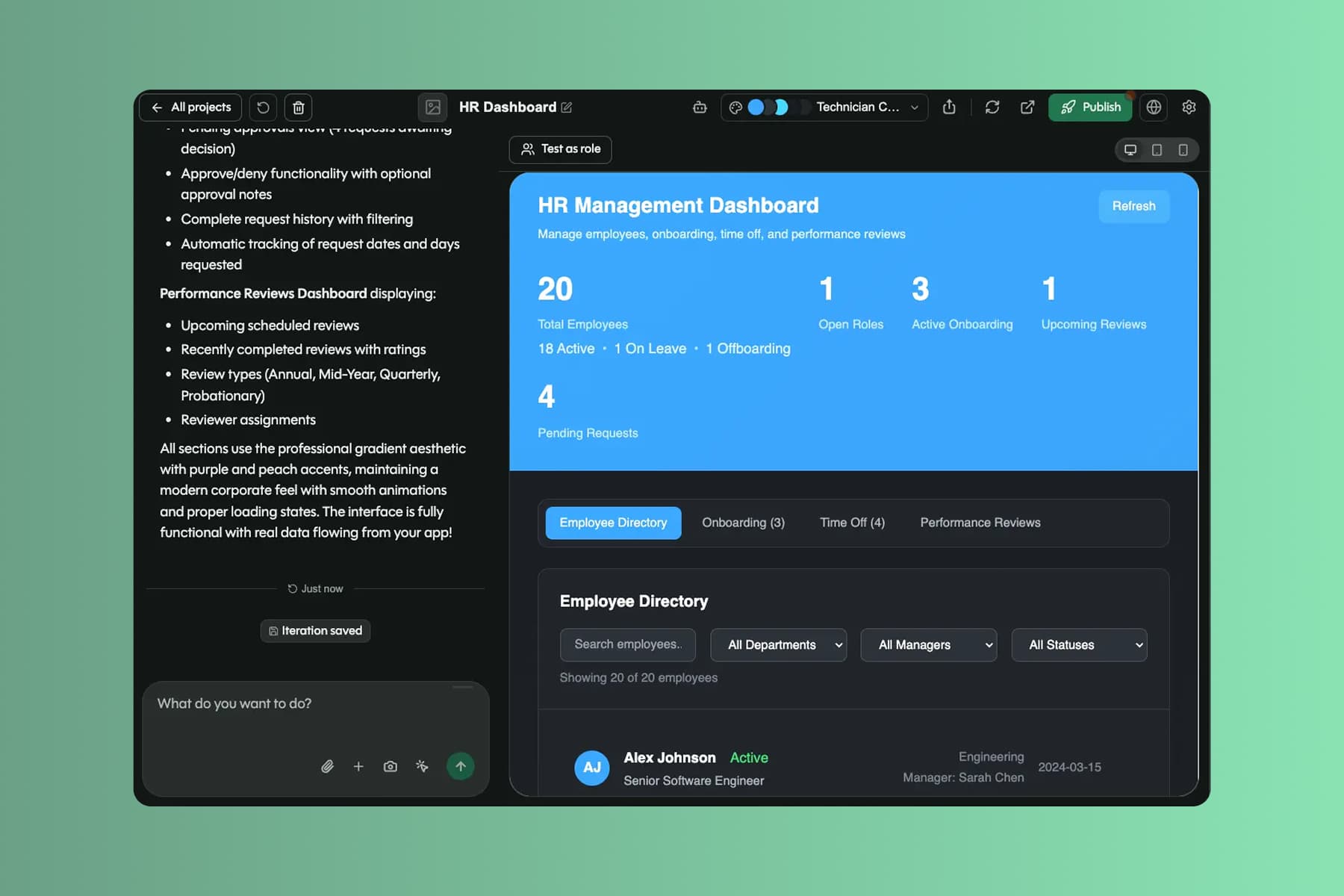The image size is (1344, 896).
Task: Switch to mobile phone preview mode
Action: [1183, 150]
